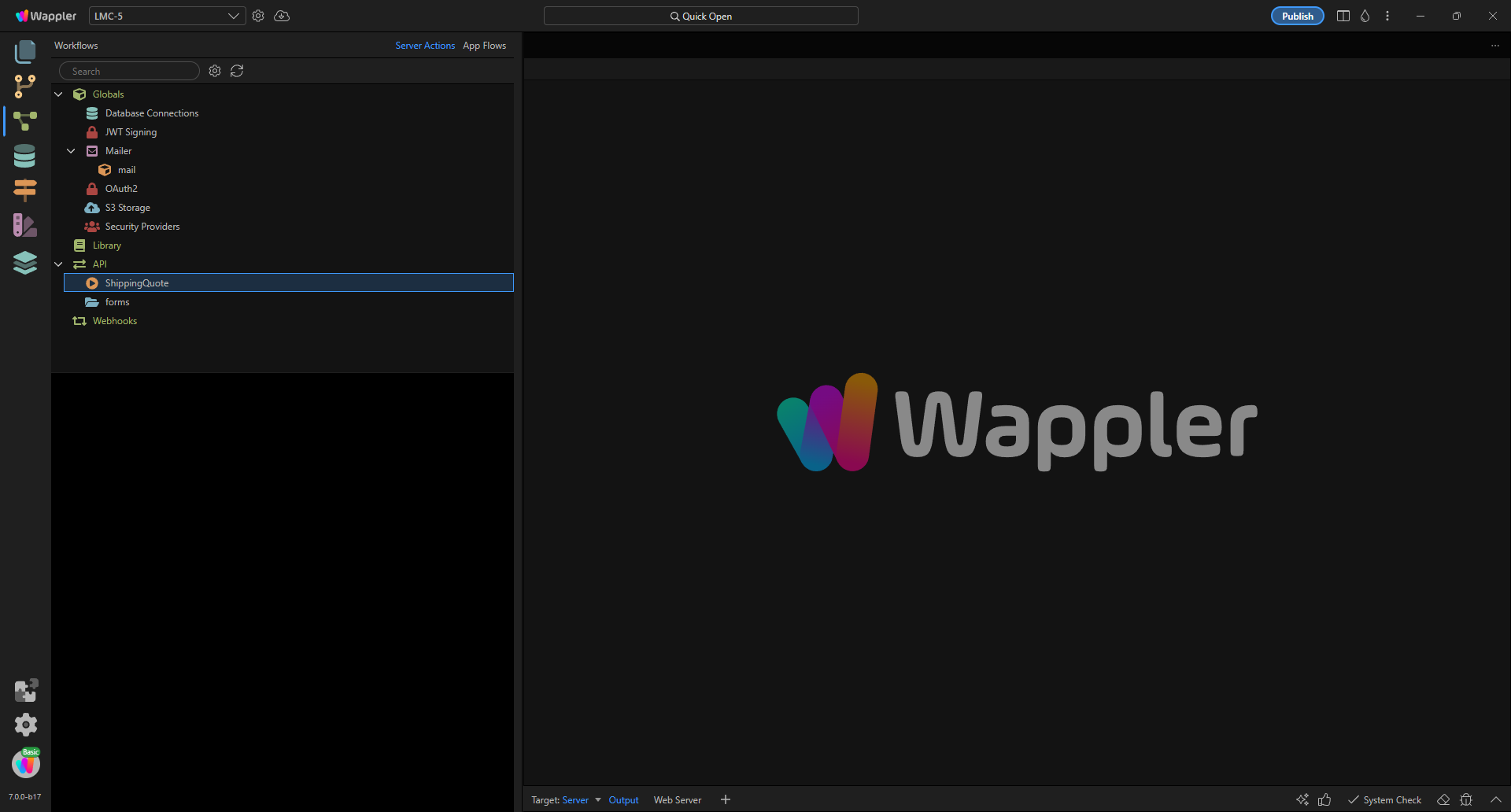Open Workflows options gear beside search
Viewport: 1511px width, 812px height.
click(x=215, y=71)
